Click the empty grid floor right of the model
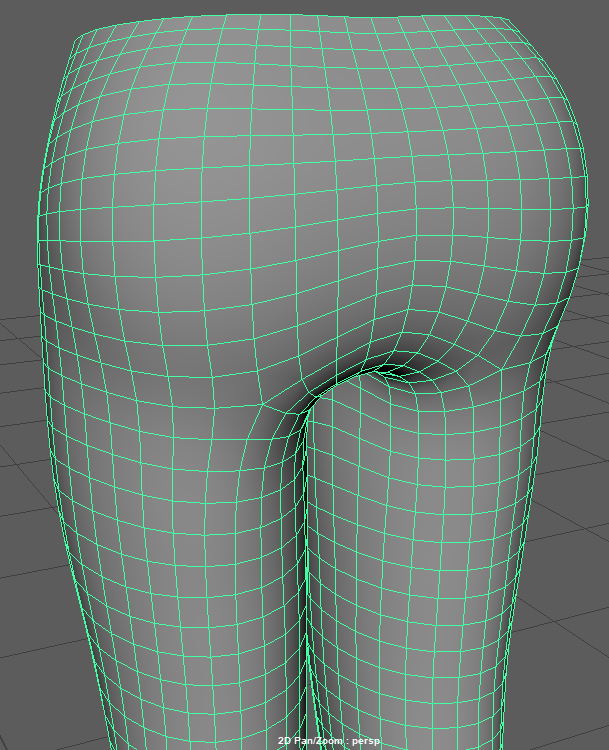 pyautogui.click(x=580, y=450)
